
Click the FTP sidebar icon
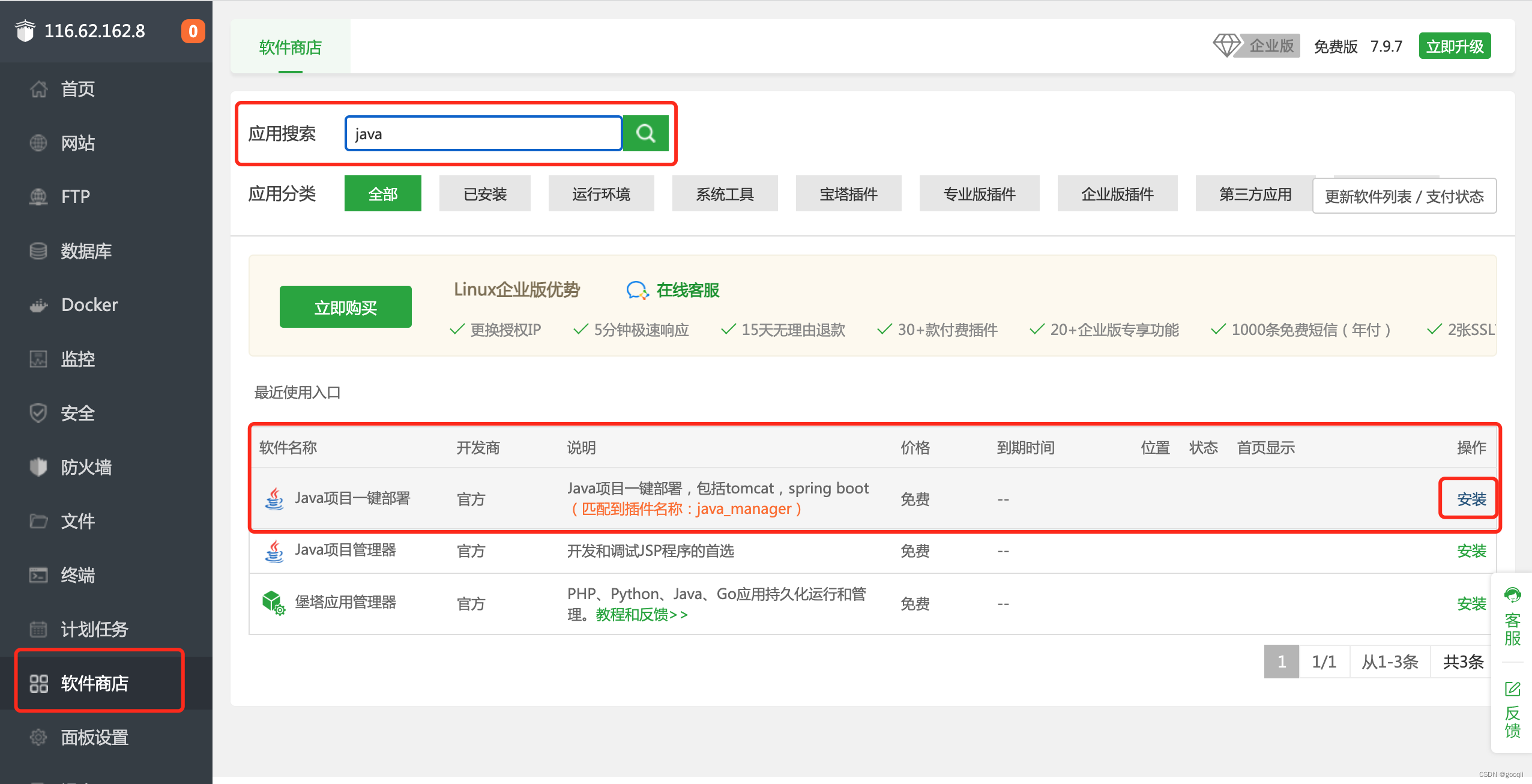click(38, 196)
